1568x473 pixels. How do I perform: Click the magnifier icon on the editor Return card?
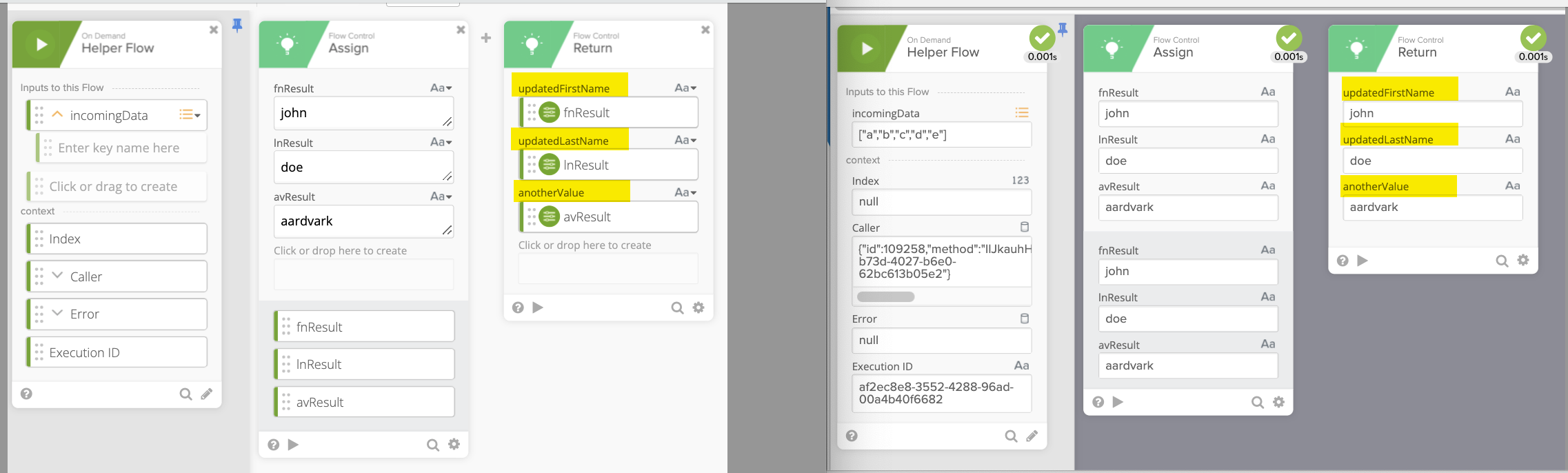677,308
